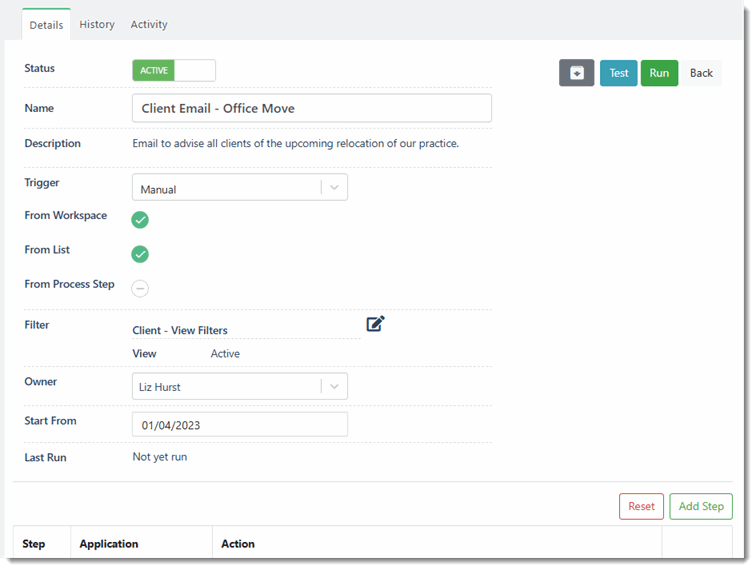Switch to the Details tab

pyautogui.click(x=46, y=25)
